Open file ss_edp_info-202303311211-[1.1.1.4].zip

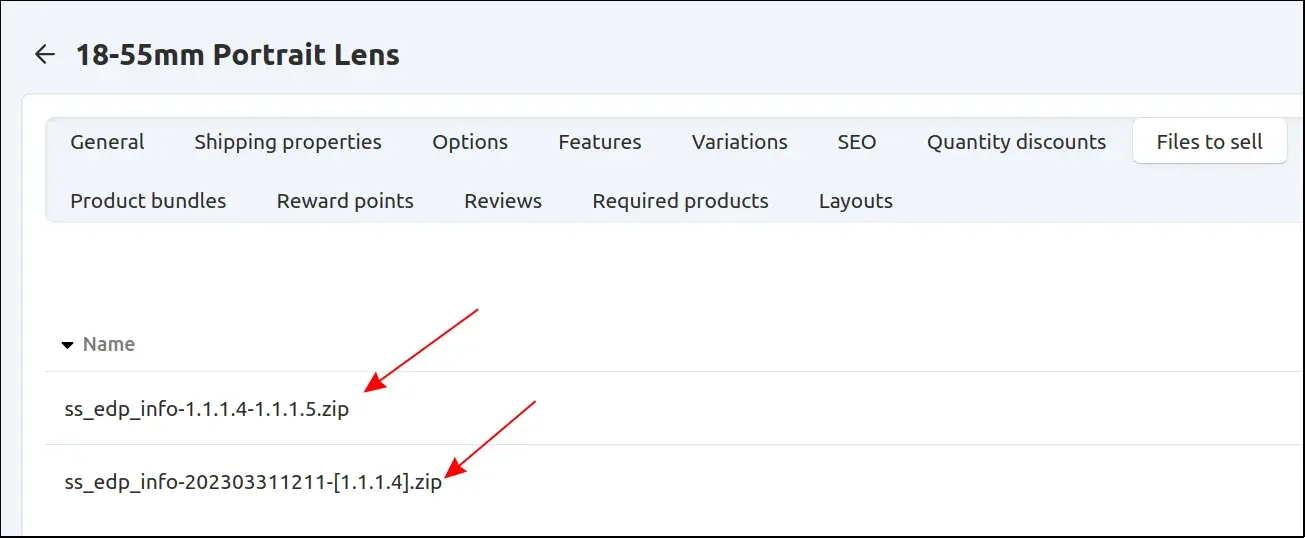click(253, 485)
